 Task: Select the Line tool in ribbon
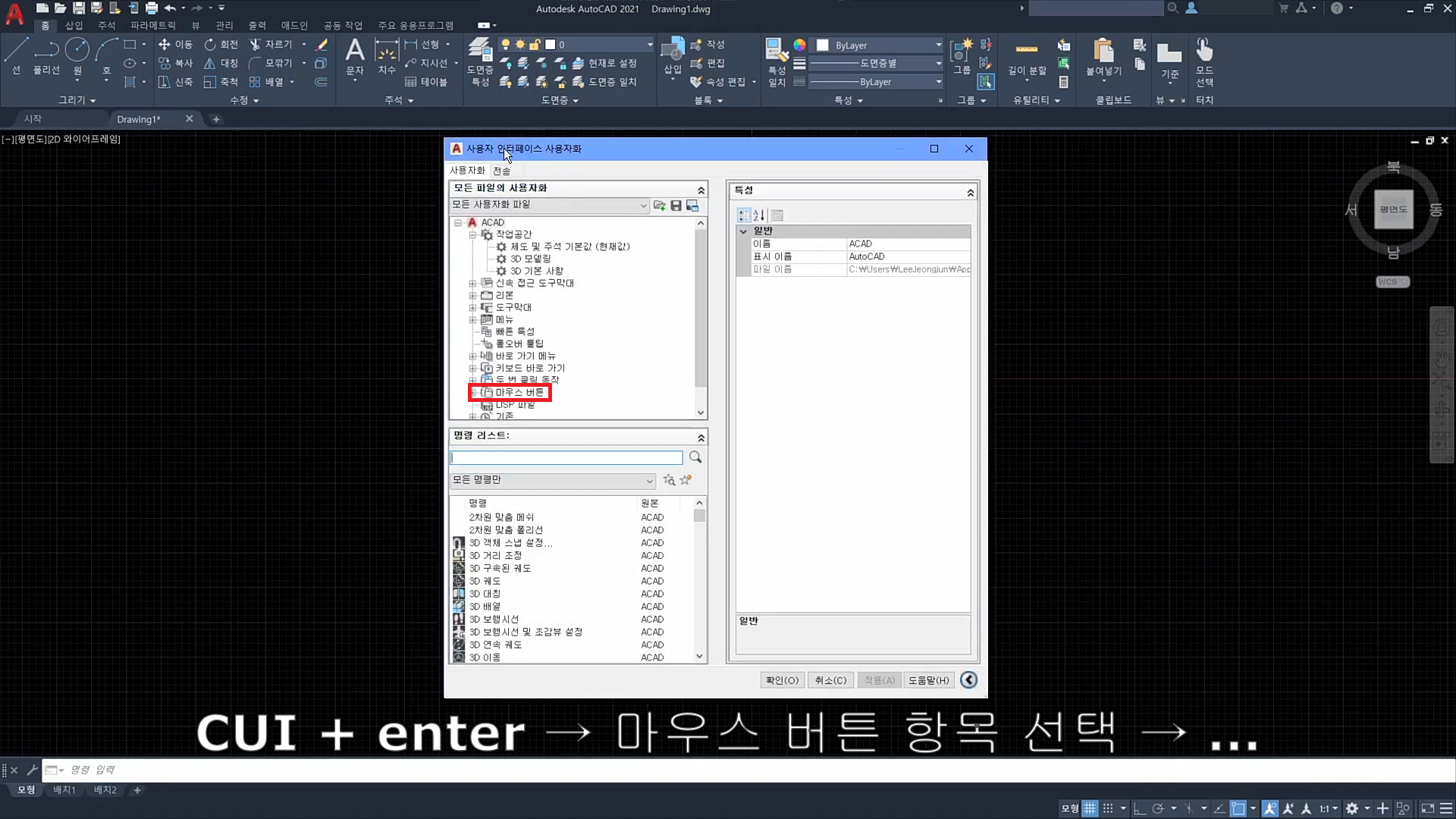click(17, 52)
